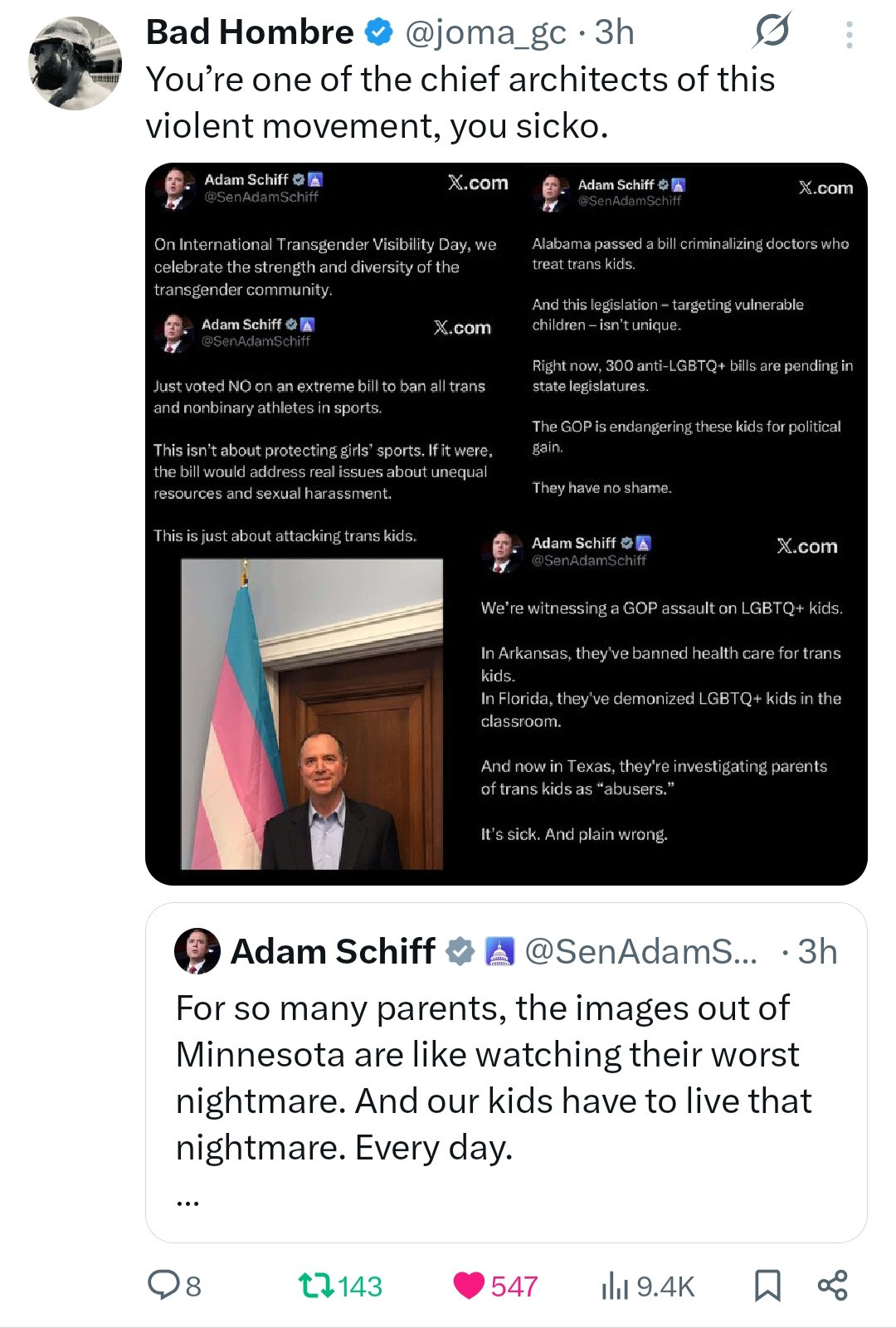Click the quoted post's 3h timestamp

[x=817, y=951]
